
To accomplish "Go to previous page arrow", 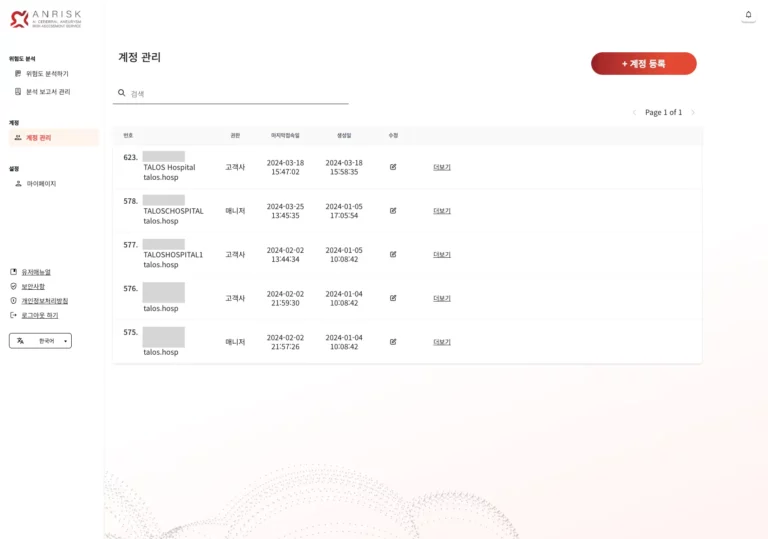I will click(634, 113).
